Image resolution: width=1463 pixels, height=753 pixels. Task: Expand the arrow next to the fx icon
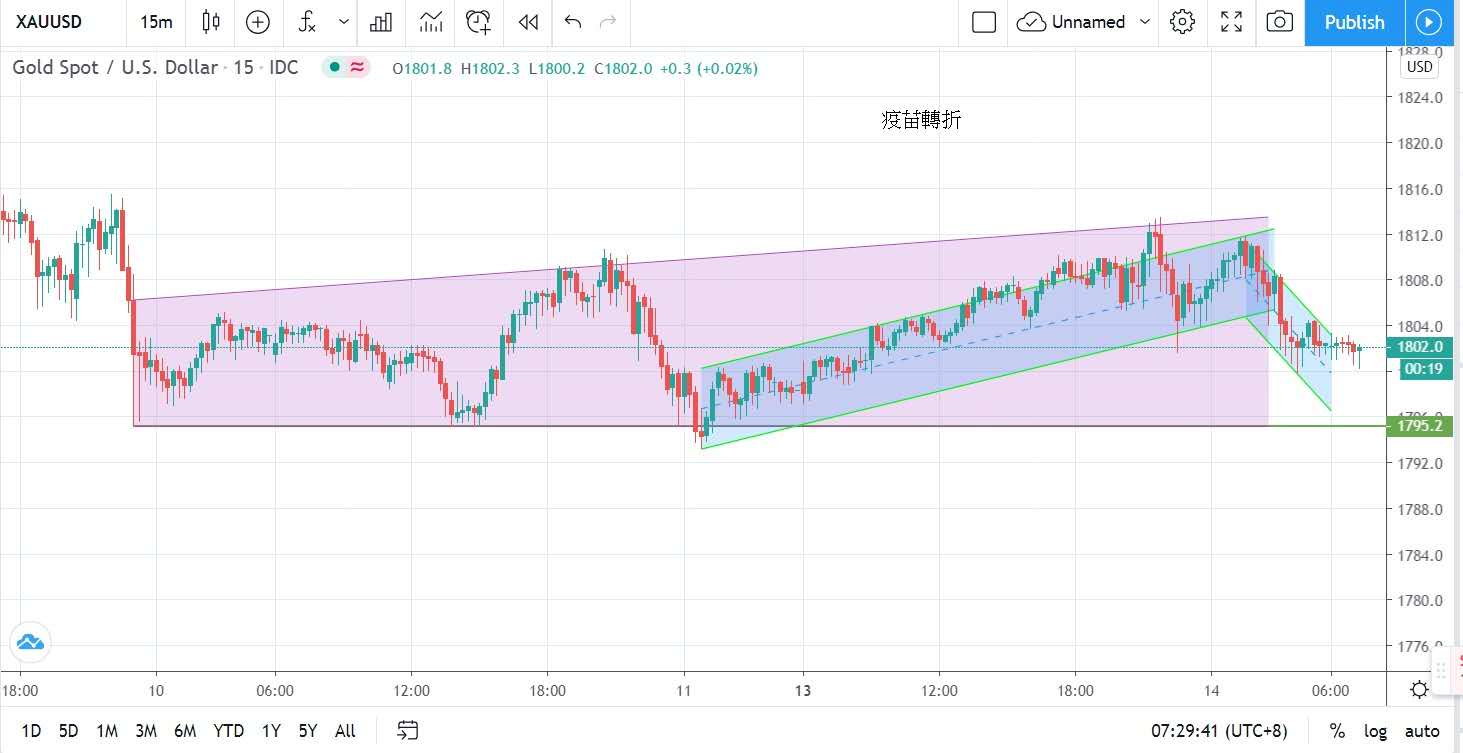(344, 22)
